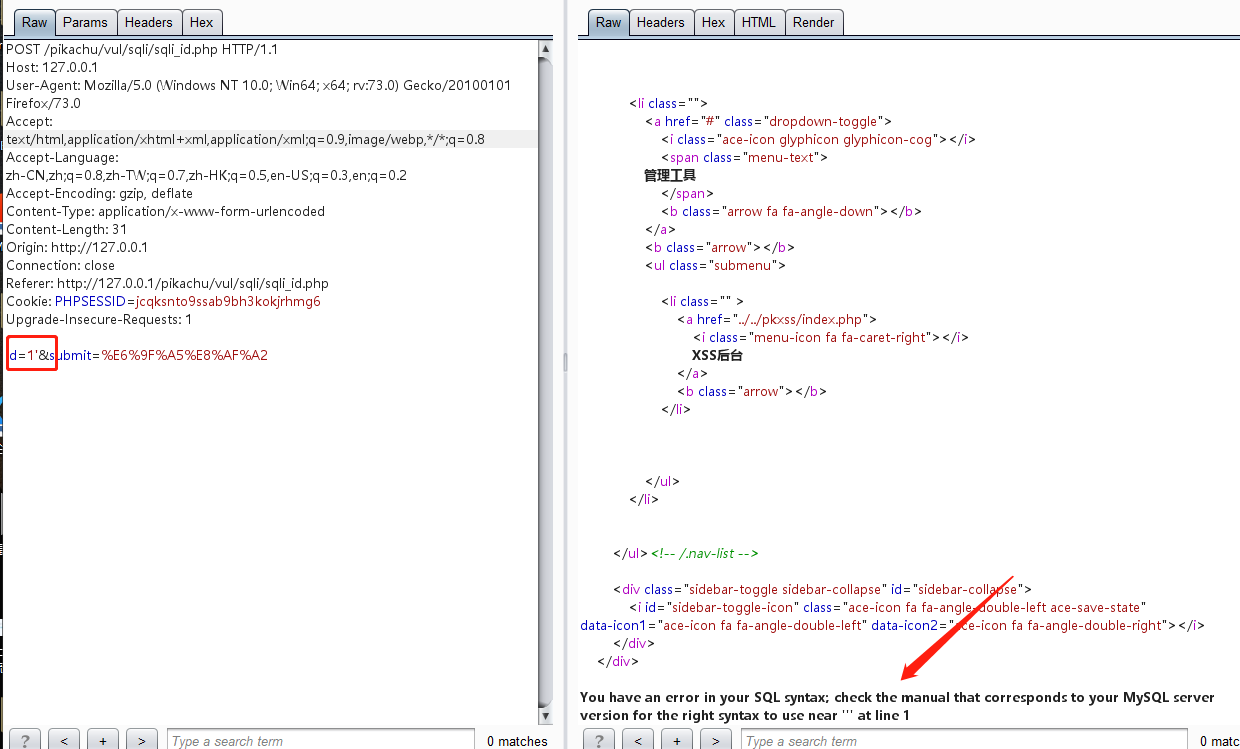Click the response pane previous match button
The width and height of the screenshot is (1240, 749).
pyautogui.click(x=638, y=740)
